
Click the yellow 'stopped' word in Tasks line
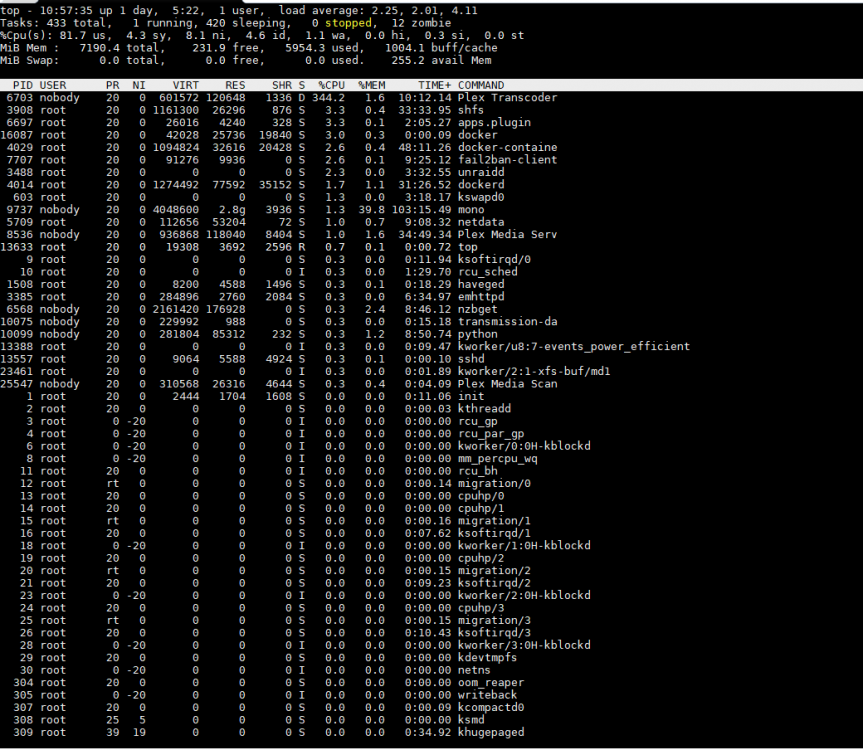348,23
